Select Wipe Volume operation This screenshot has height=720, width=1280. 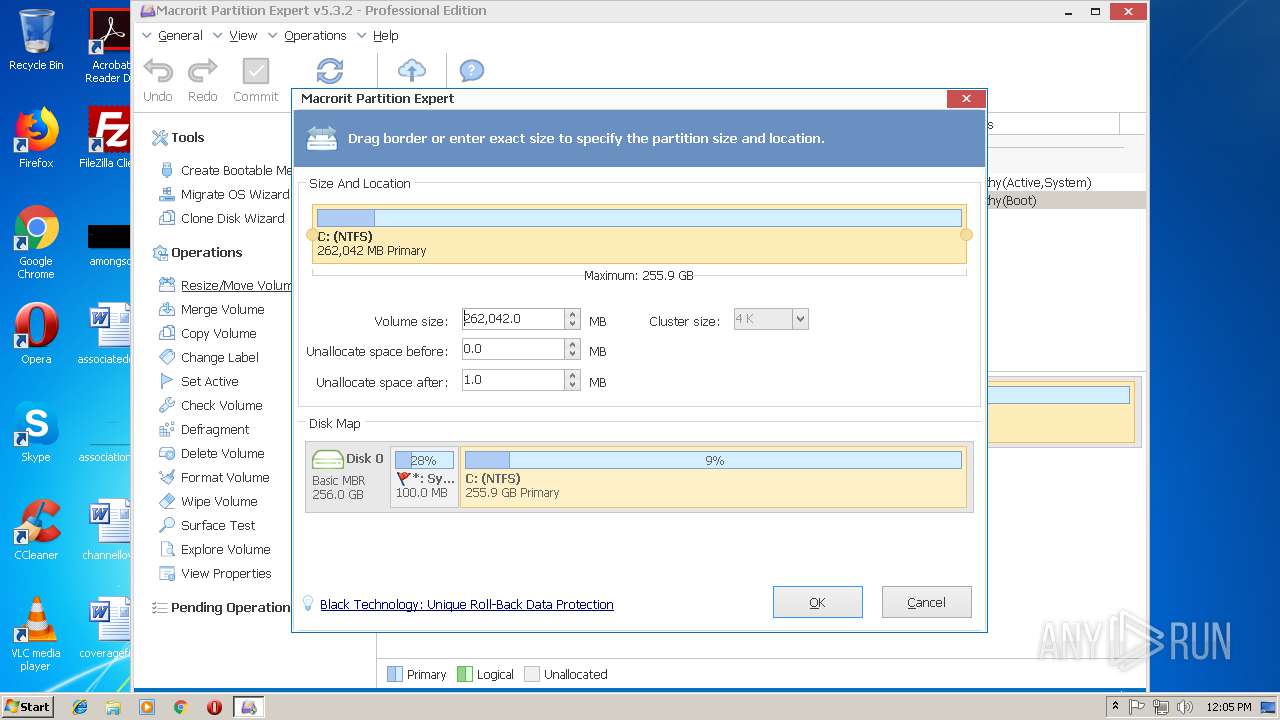pos(208,501)
